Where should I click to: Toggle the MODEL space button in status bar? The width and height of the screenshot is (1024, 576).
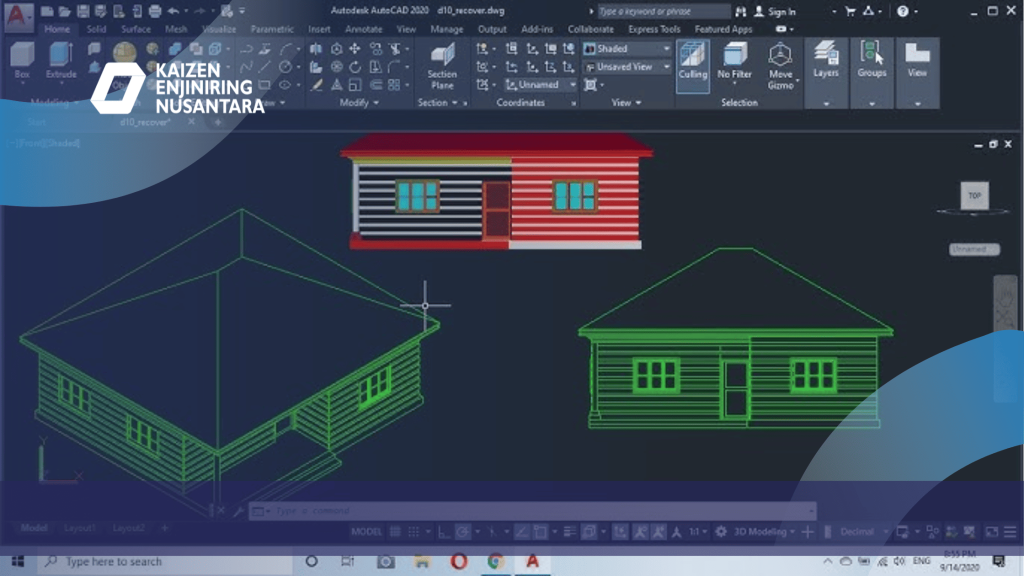[x=366, y=532]
